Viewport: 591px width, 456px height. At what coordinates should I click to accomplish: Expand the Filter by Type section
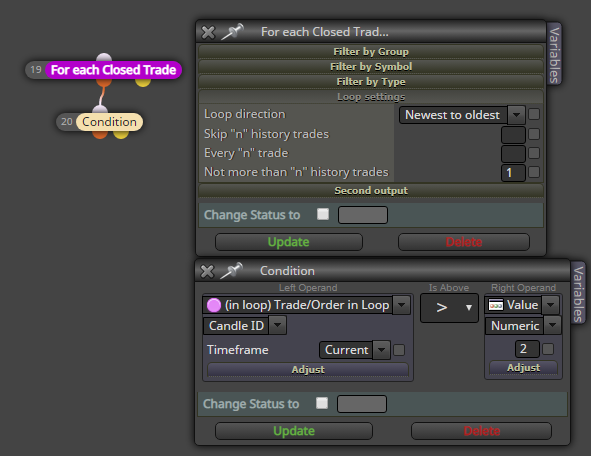click(x=371, y=82)
